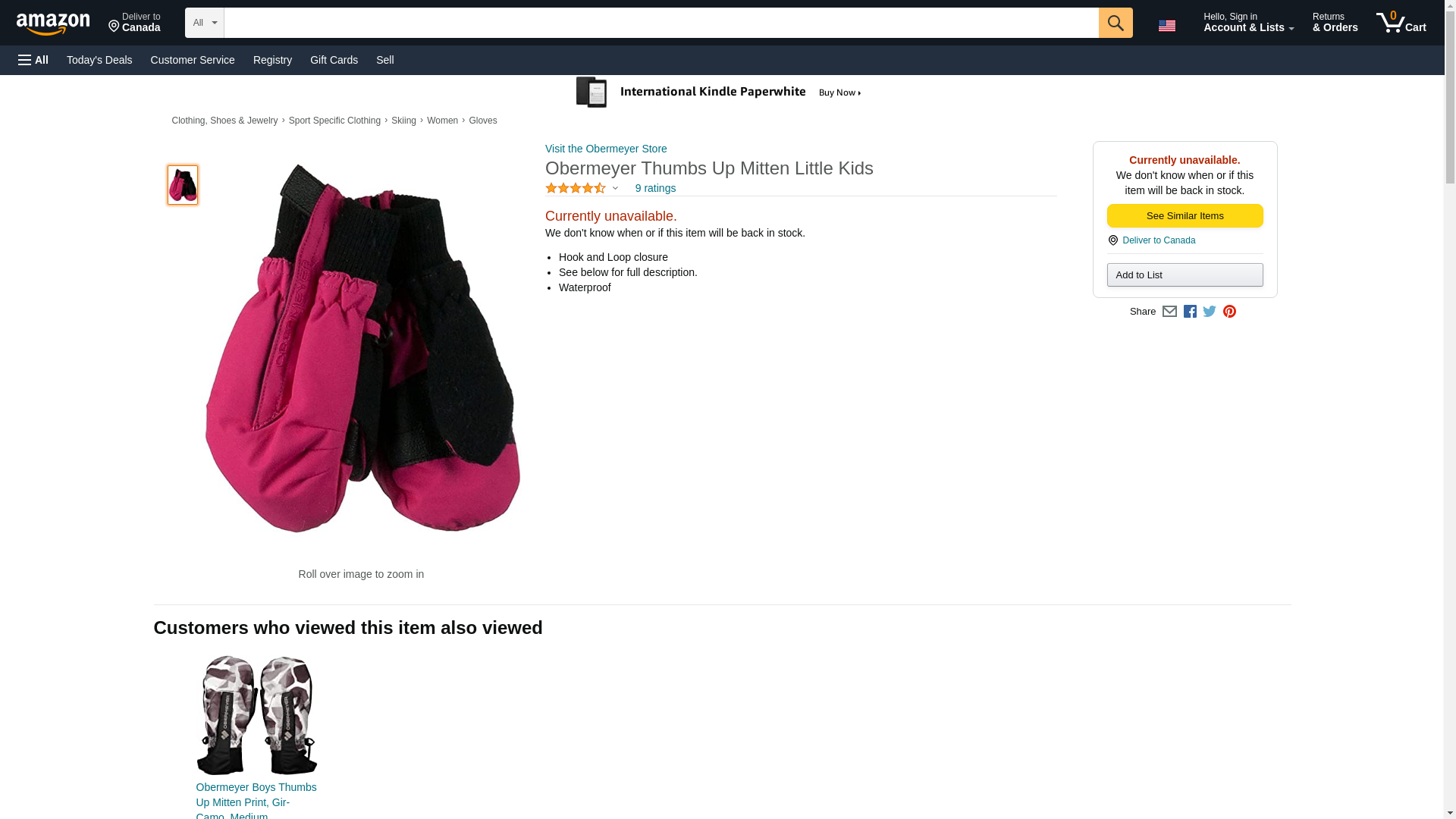1456x819 pixels.
Task: Click the See Similar Items button
Action: (1185, 216)
